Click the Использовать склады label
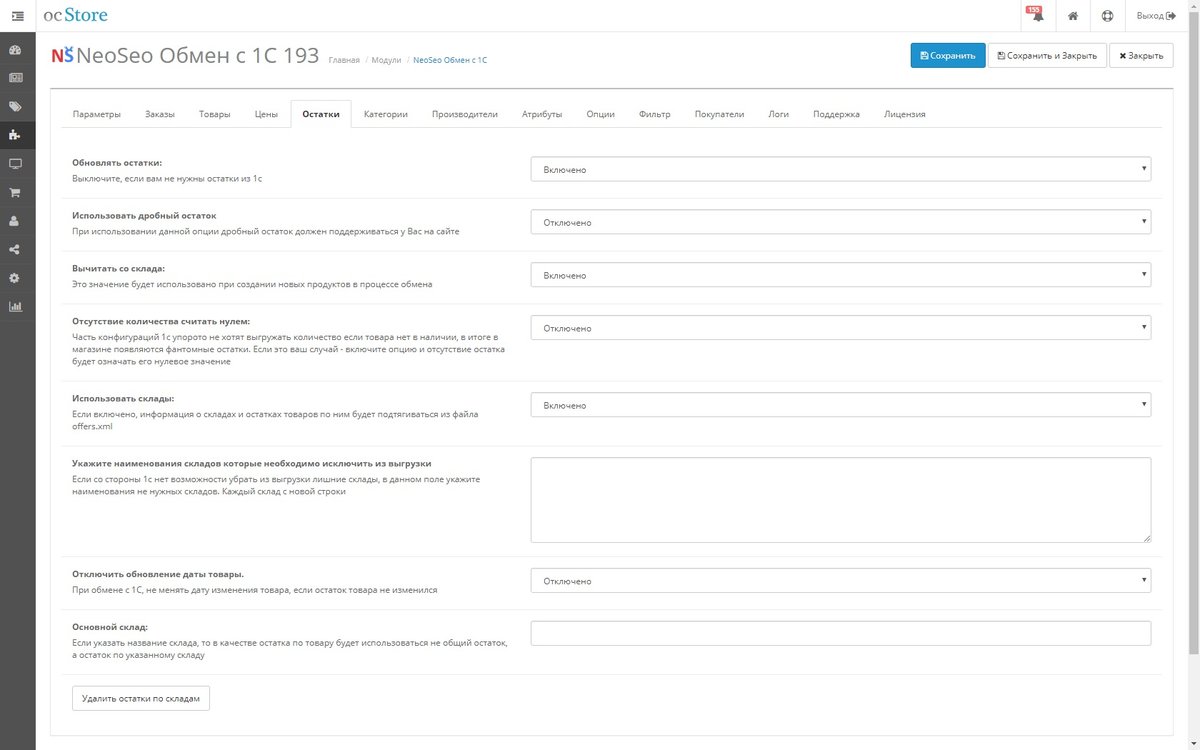This screenshot has height=750, width=1200. pos(123,398)
